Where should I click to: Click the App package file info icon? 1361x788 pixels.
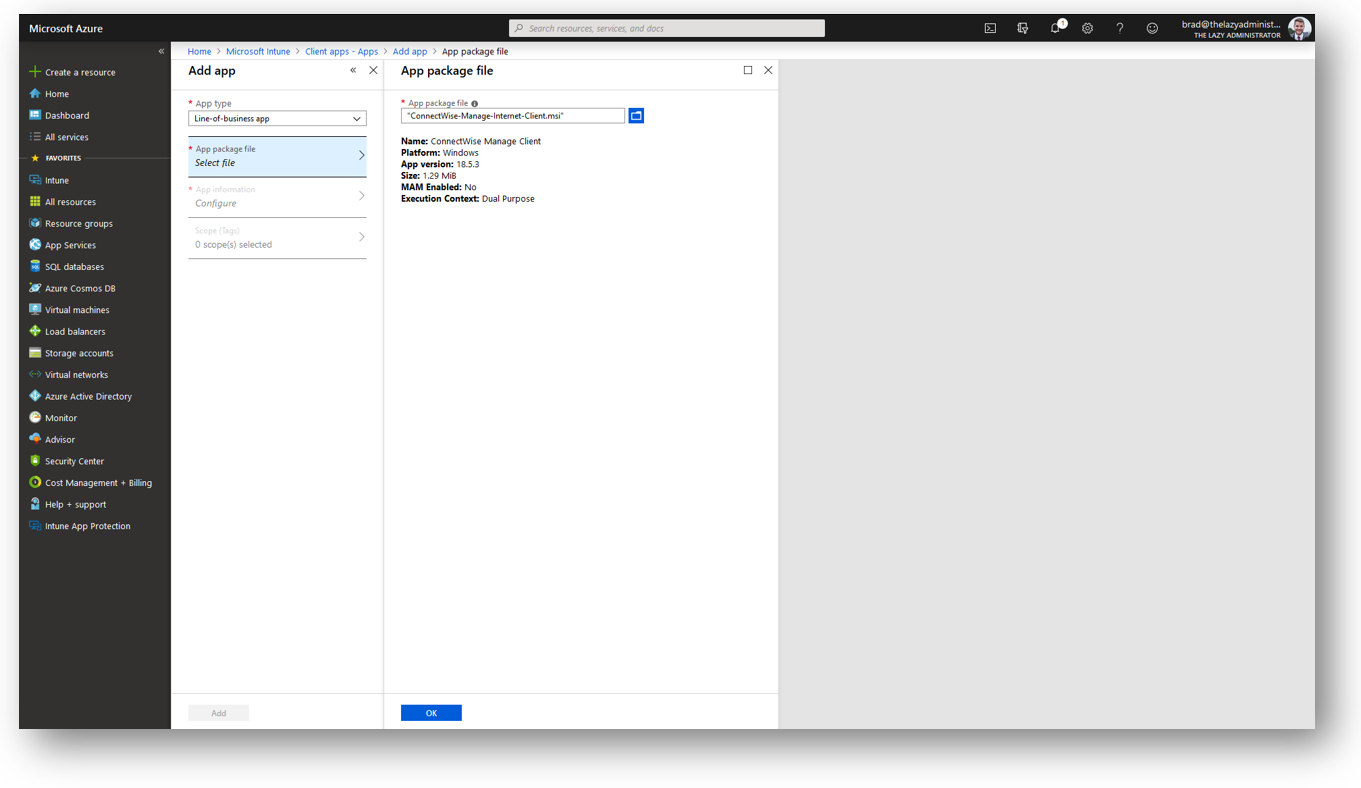coord(474,103)
